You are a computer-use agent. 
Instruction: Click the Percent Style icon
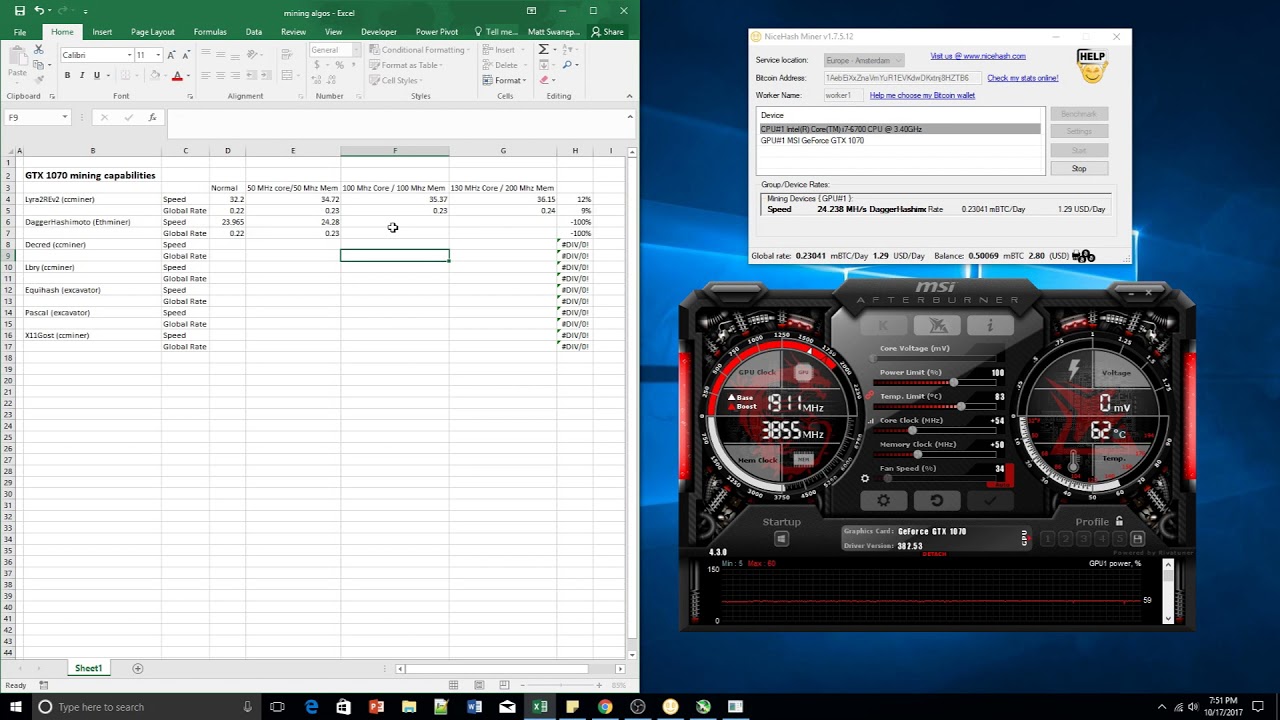(x=339, y=65)
